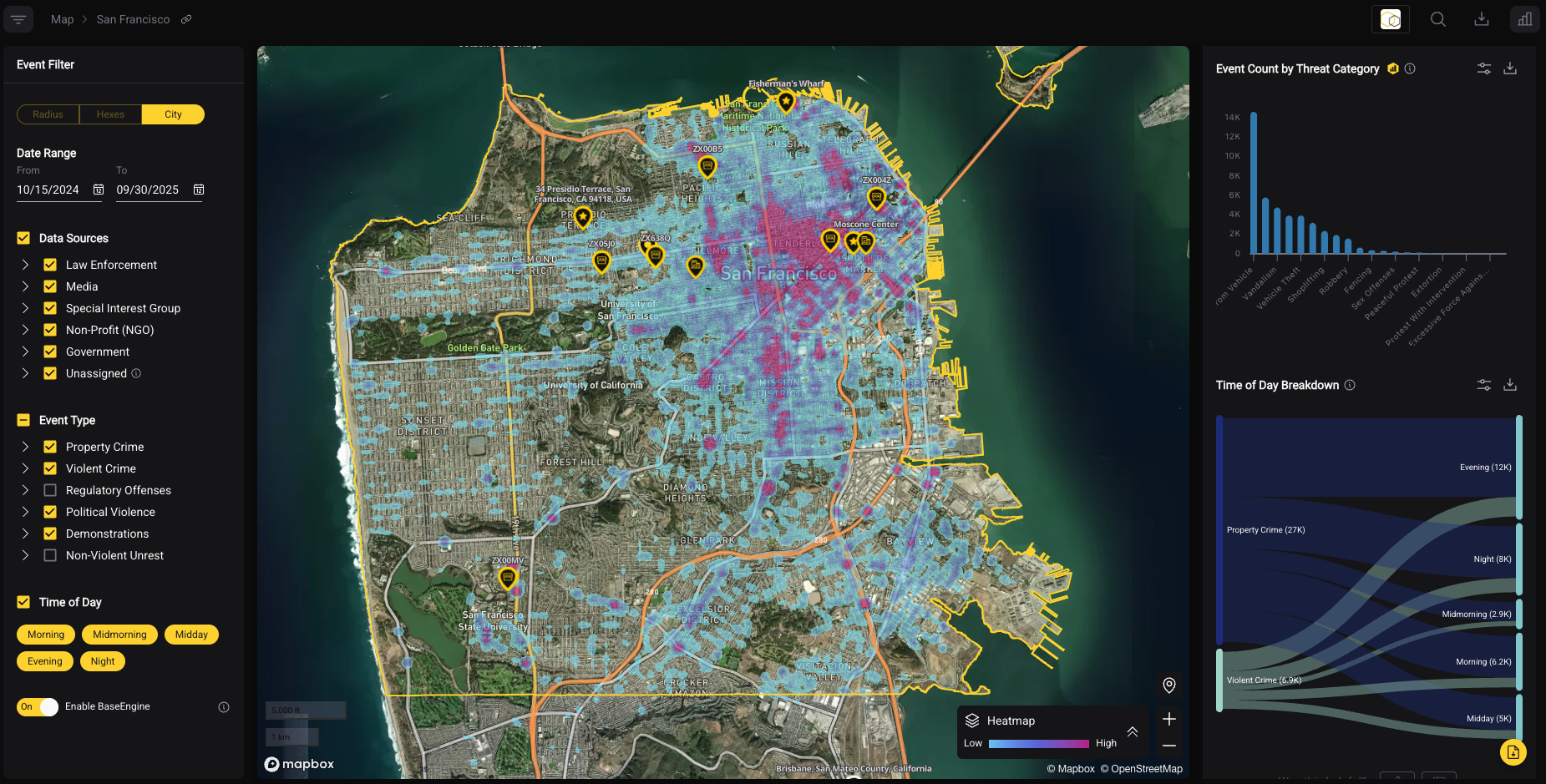1546x784 pixels.
Task: Toggle the Time of Day checkbox
Action: [x=23, y=602]
